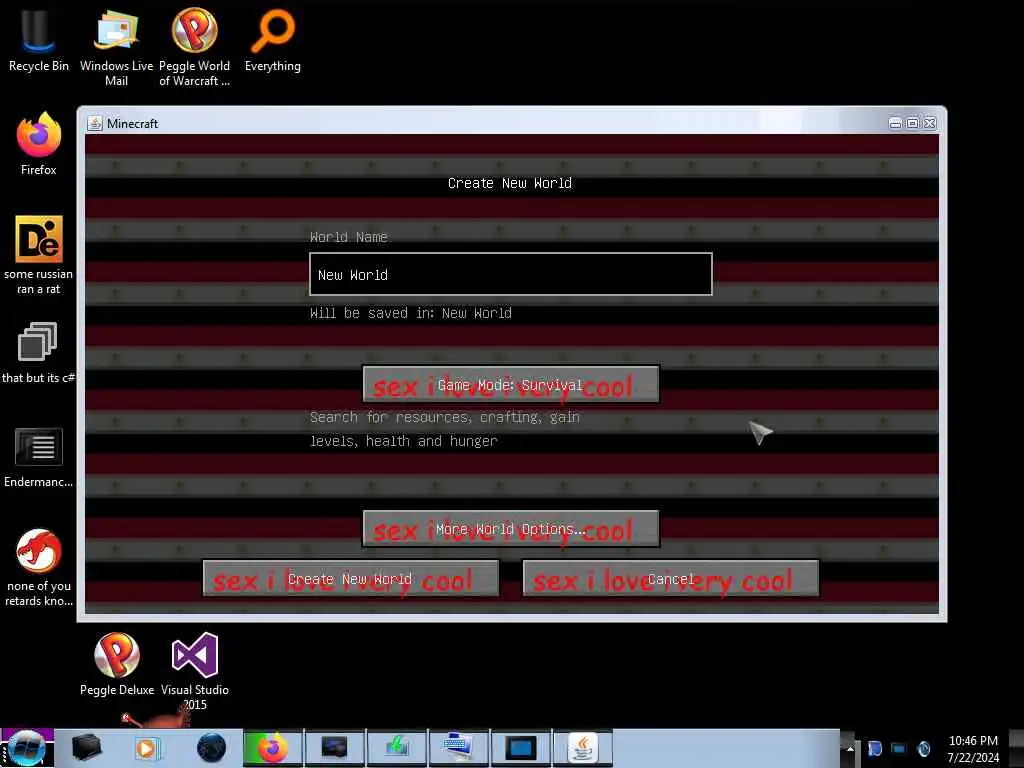The image size is (1024, 768).
Task: Maximize the Minecraft window
Action: click(912, 123)
